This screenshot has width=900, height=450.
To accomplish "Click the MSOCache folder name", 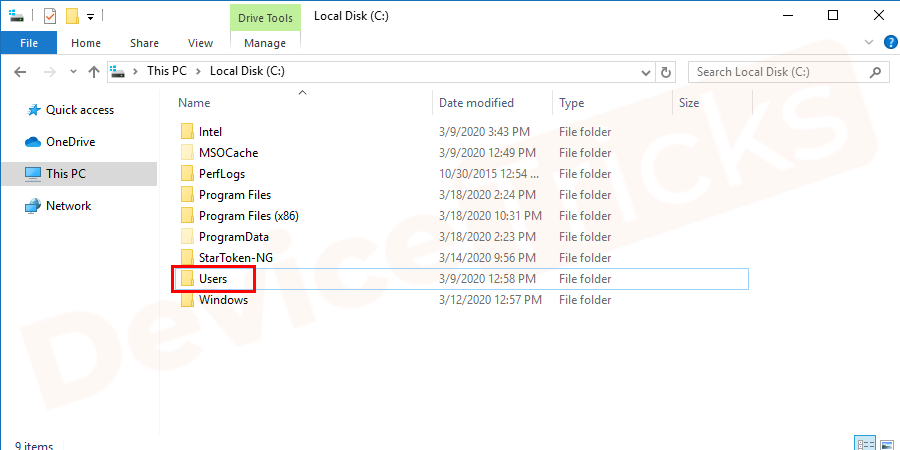I will [x=228, y=153].
